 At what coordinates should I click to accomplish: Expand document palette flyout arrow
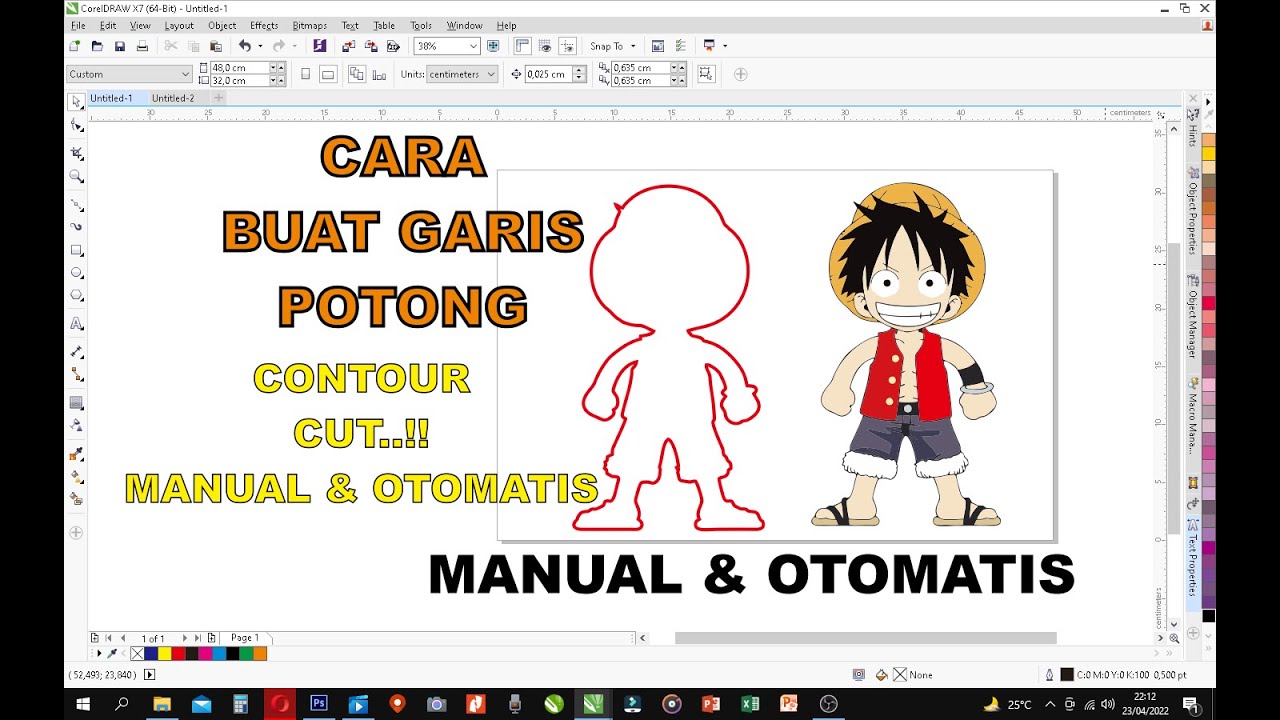click(99, 653)
